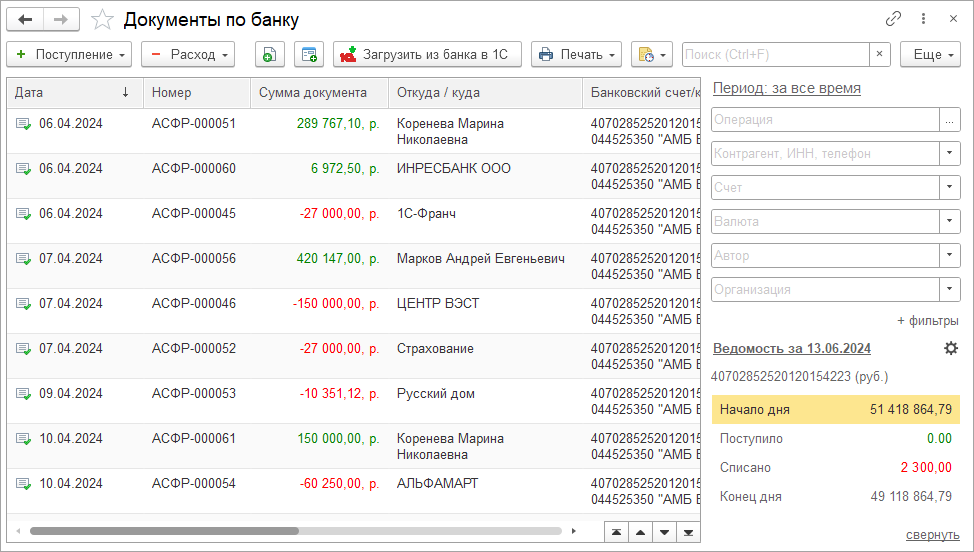Viewport: 974px width, 552px height.
Task: Click the back navigation arrow
Action: tap(26, 20)
